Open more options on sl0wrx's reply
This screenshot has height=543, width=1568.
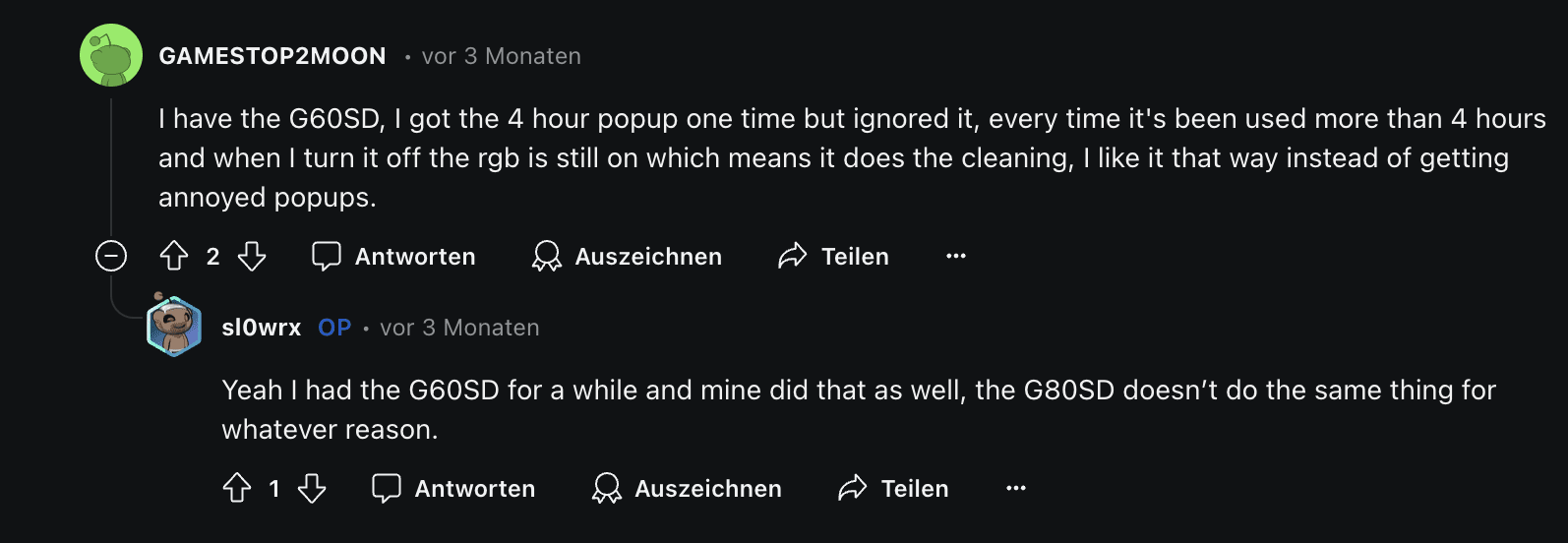click(x=1016, y=488)
